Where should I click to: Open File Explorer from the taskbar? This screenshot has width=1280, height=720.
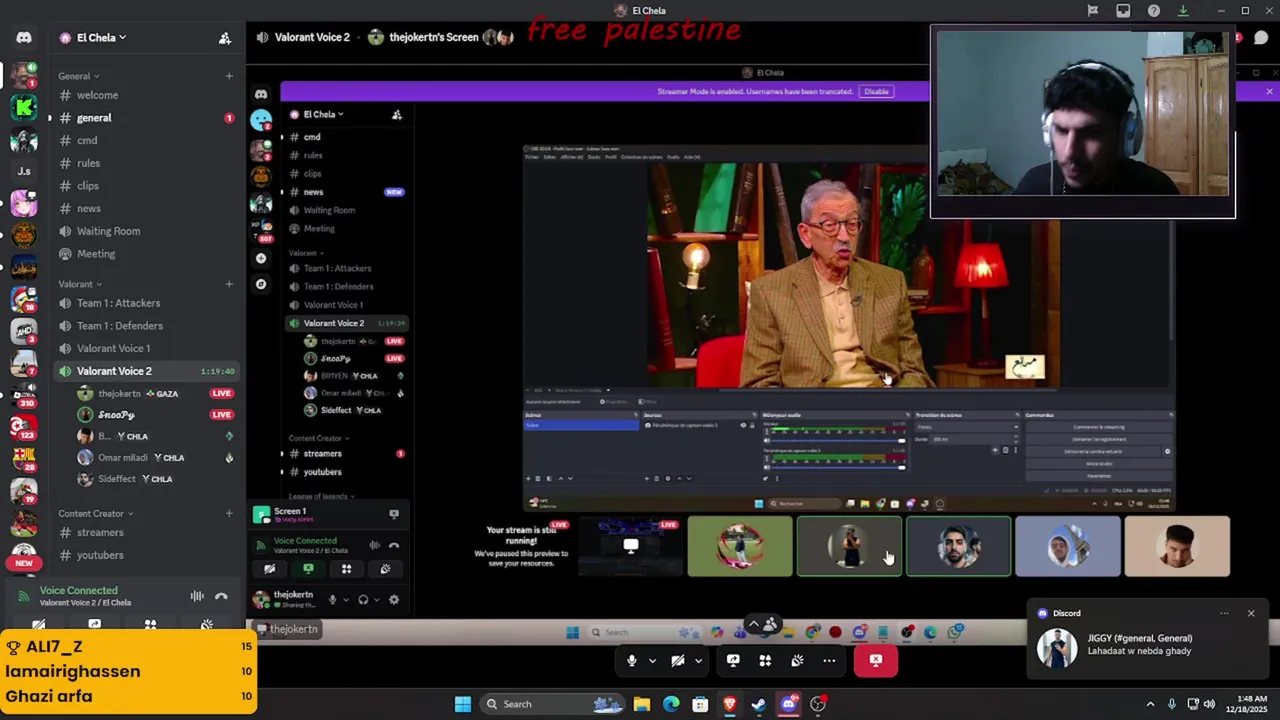[641, 704]
